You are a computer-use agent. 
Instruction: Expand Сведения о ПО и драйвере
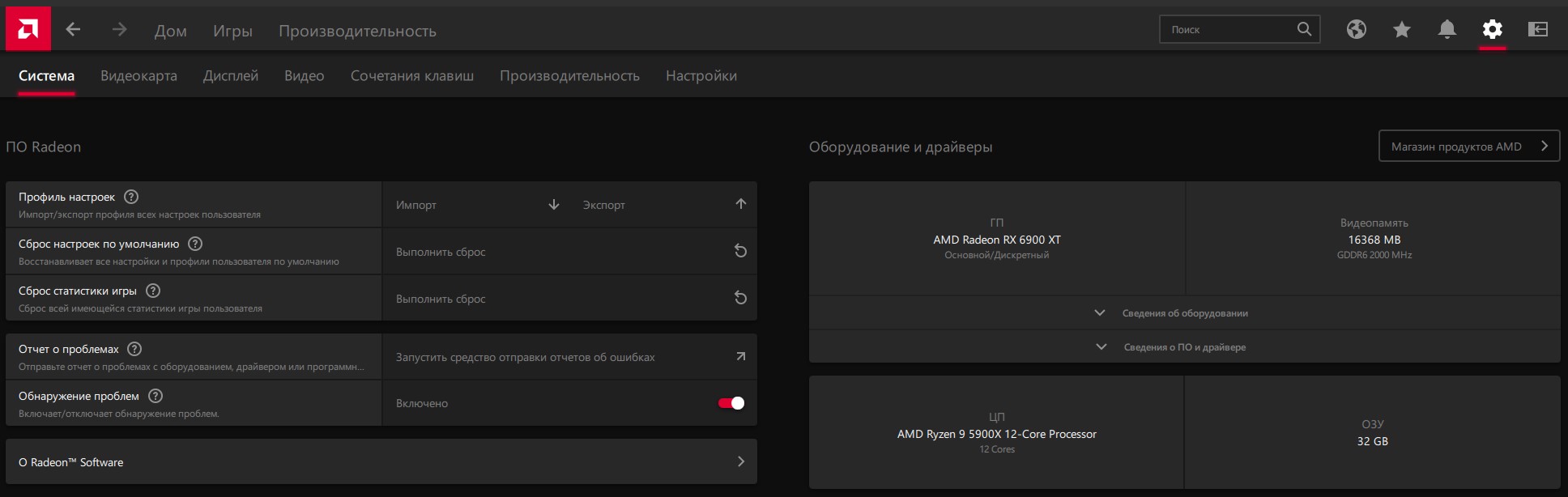click(1184, 347)
